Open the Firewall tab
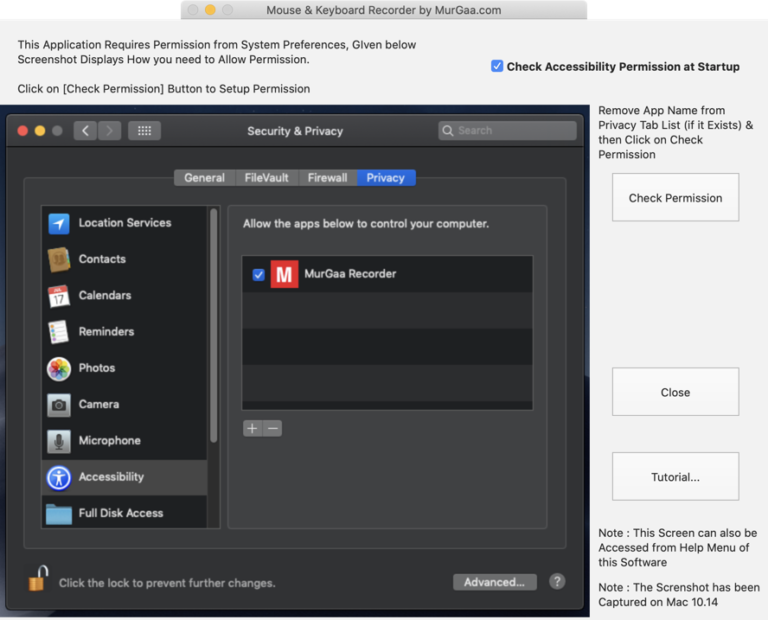This screenshot has height=620, width=768. [x=327, y=178]
